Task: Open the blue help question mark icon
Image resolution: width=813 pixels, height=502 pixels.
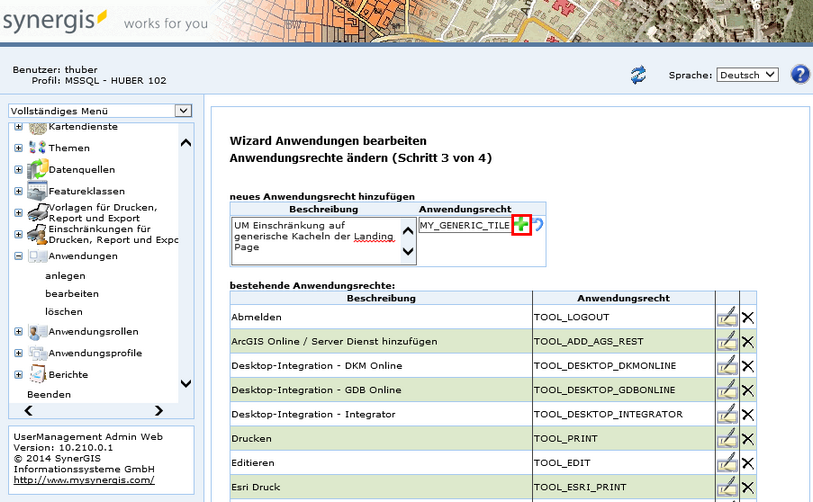Action: 799,75
